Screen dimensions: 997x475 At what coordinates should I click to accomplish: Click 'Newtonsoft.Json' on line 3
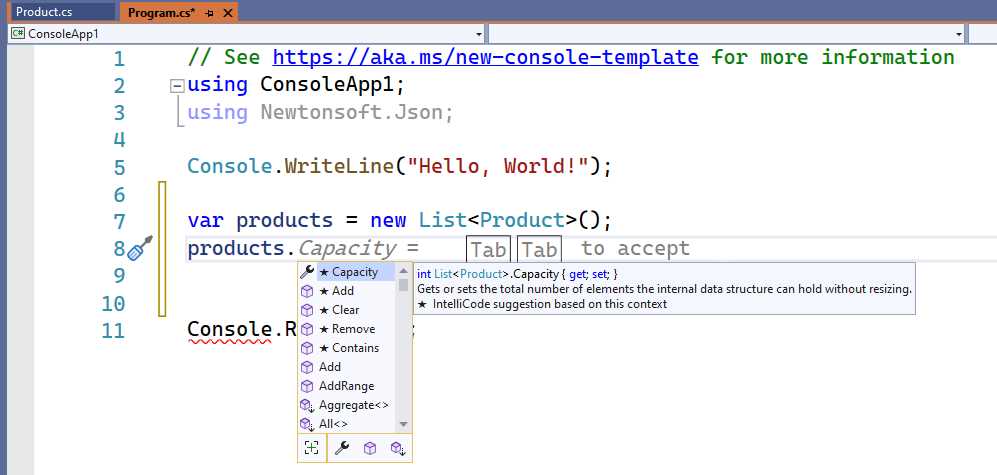point(352,113)
